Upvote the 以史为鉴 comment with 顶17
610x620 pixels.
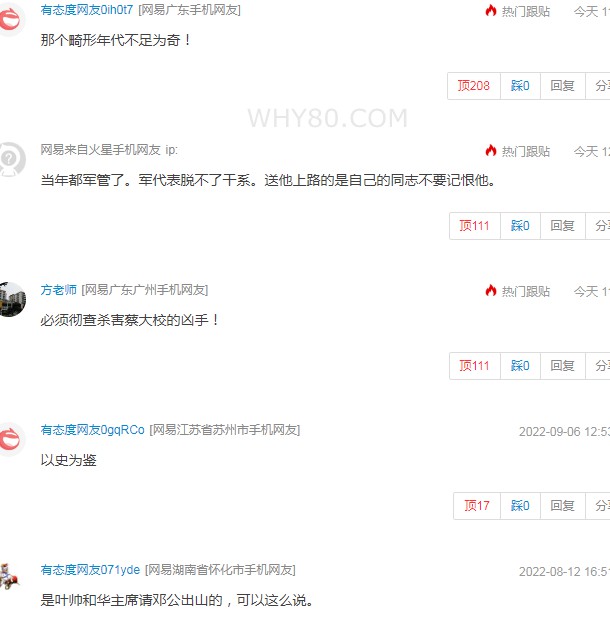pos(477,506)
